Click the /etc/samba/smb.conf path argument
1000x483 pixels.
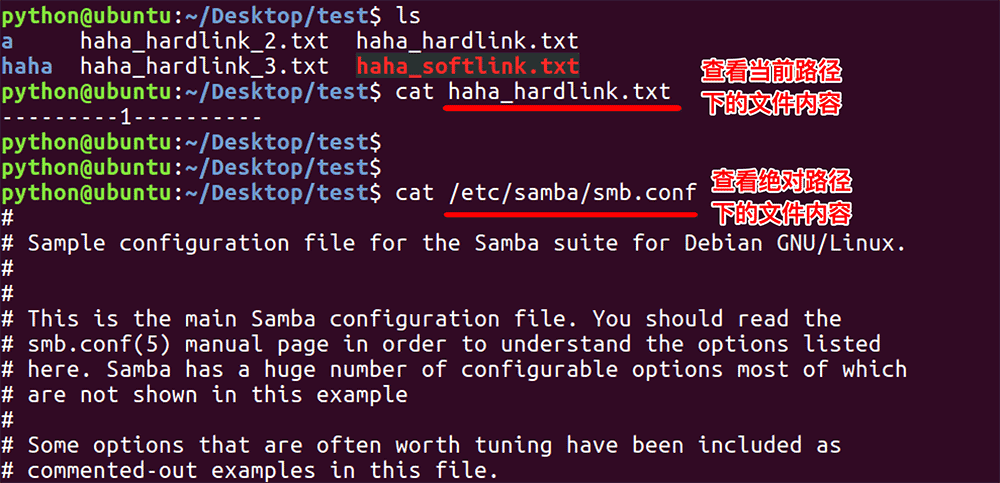572,192
